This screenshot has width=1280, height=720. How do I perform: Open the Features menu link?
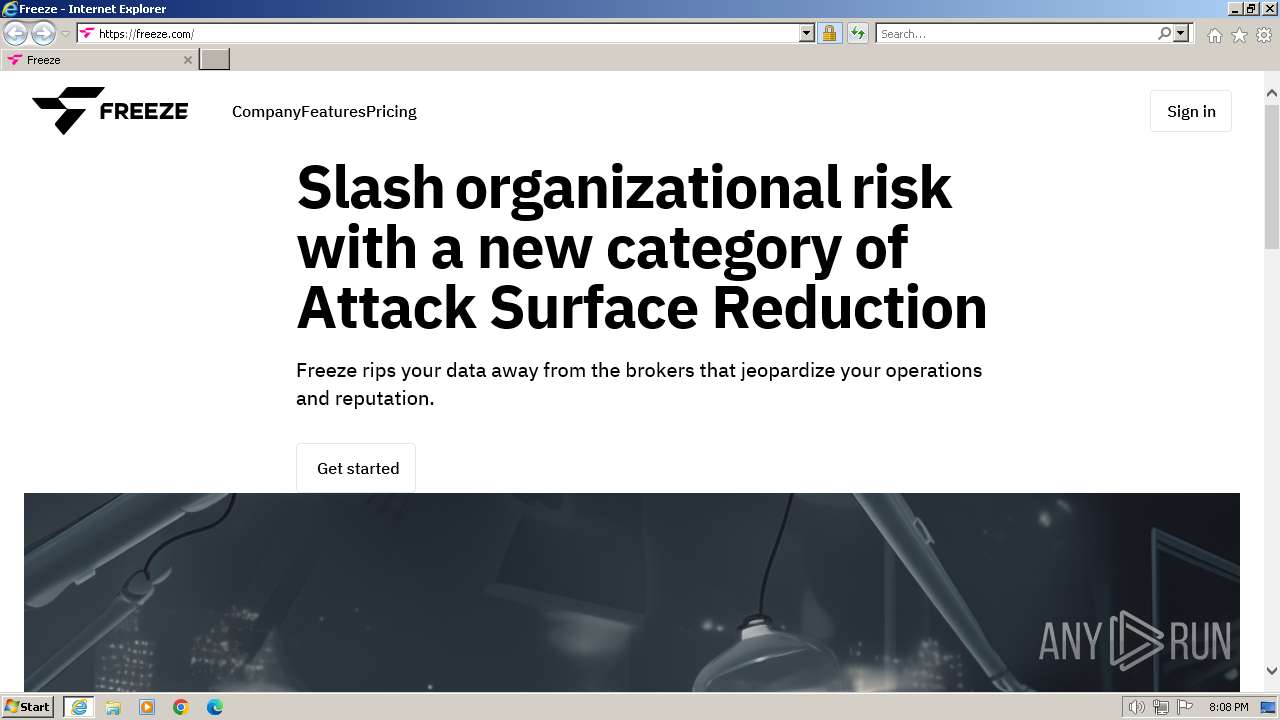point(333,111)
